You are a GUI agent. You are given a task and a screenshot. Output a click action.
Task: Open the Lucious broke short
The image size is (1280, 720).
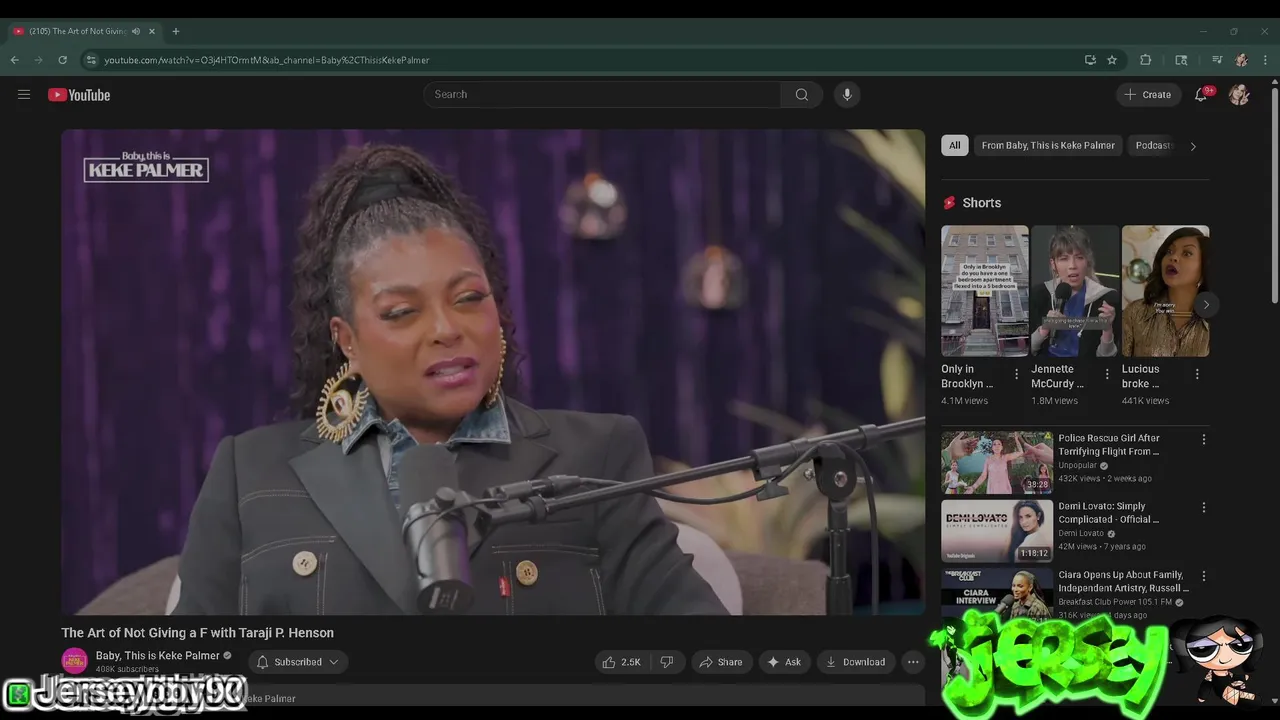1165,291
